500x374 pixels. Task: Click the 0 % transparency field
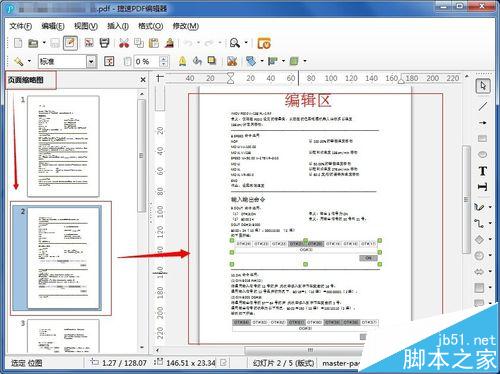click(147, 62)
